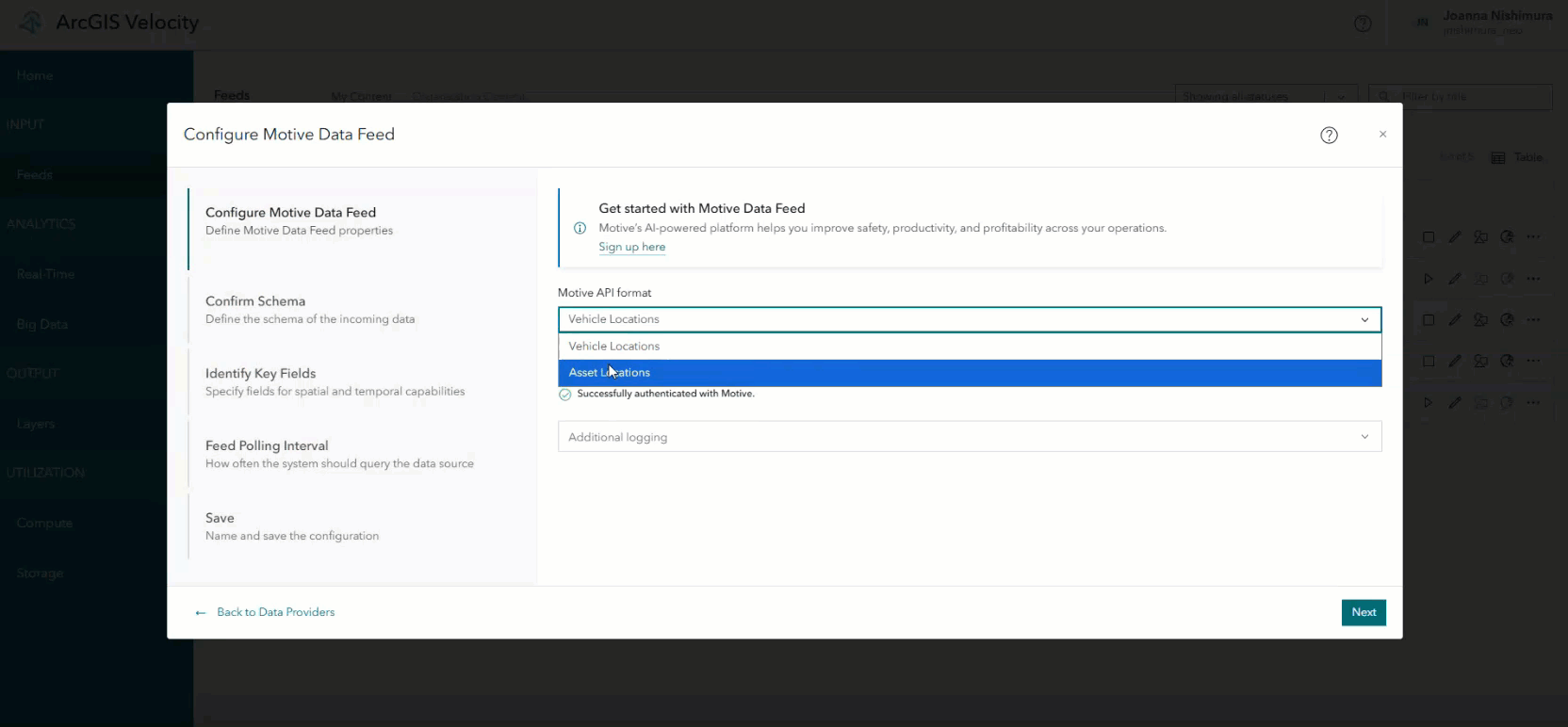Stop the fourth feed using its square icon
Viewport: 1568px width, 727px height.
(1429, 361)
